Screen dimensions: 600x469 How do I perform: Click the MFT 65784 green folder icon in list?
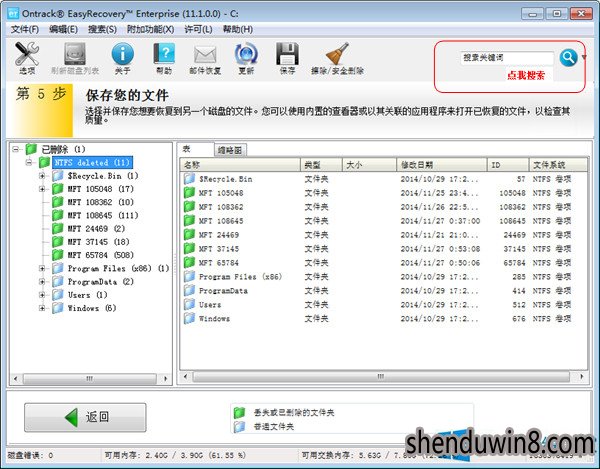pyautogui.click(x=189, y=262)
